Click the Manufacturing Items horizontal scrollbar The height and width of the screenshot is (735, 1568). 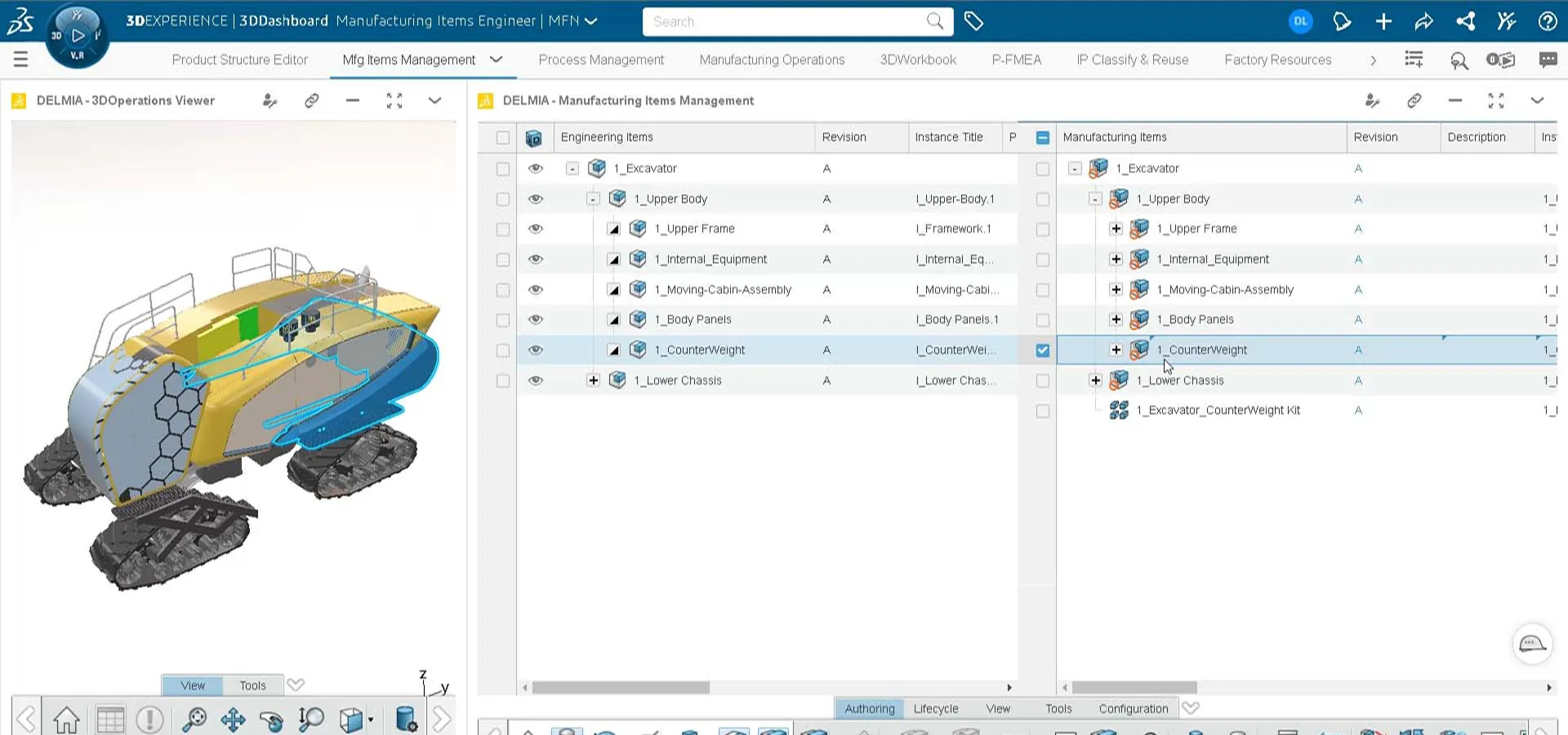pyautogui.click(x=1134, y=688)
